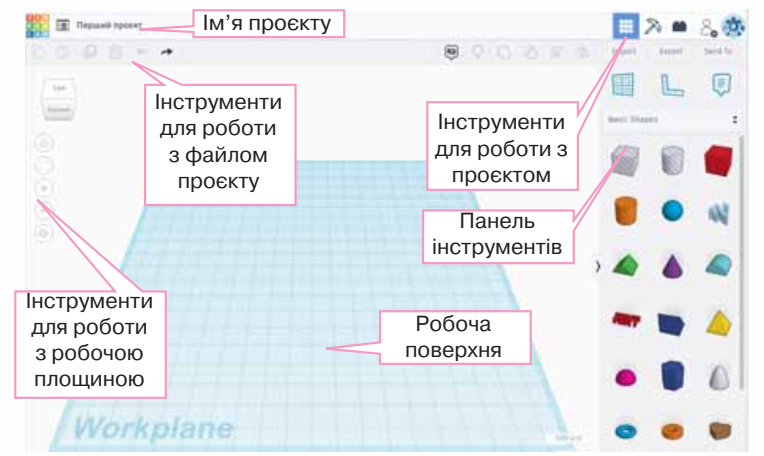
Task: Choose the blue Sphere shape
Action: click(670, 211)
